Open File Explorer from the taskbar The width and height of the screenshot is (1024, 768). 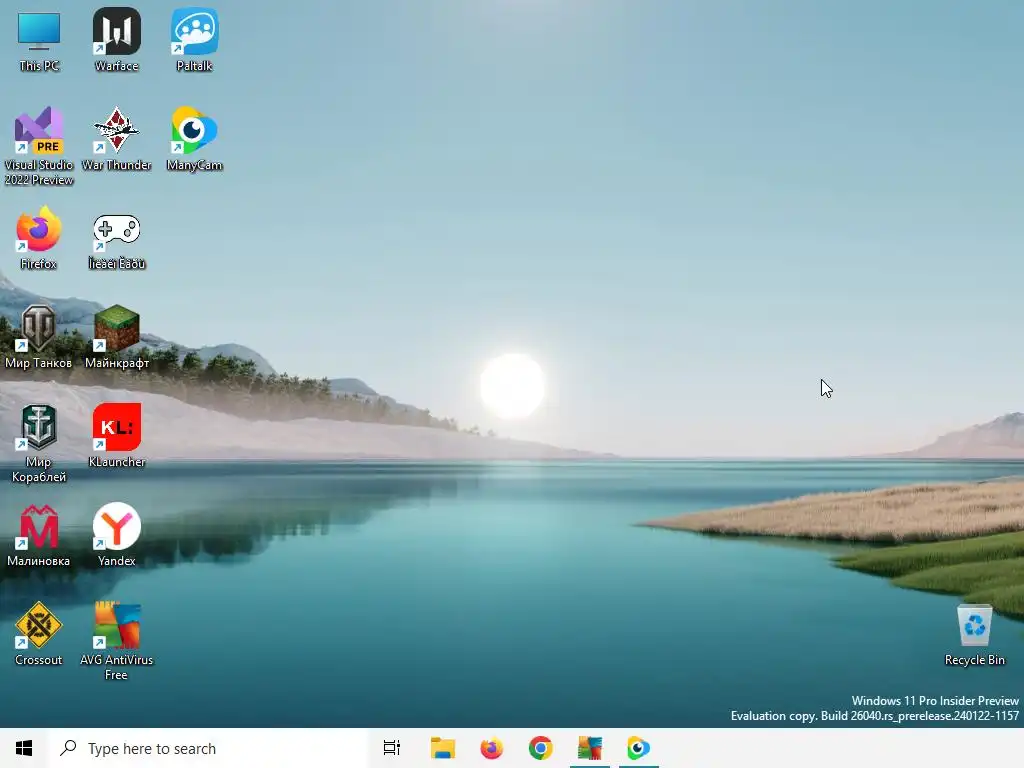pos(443,748)
